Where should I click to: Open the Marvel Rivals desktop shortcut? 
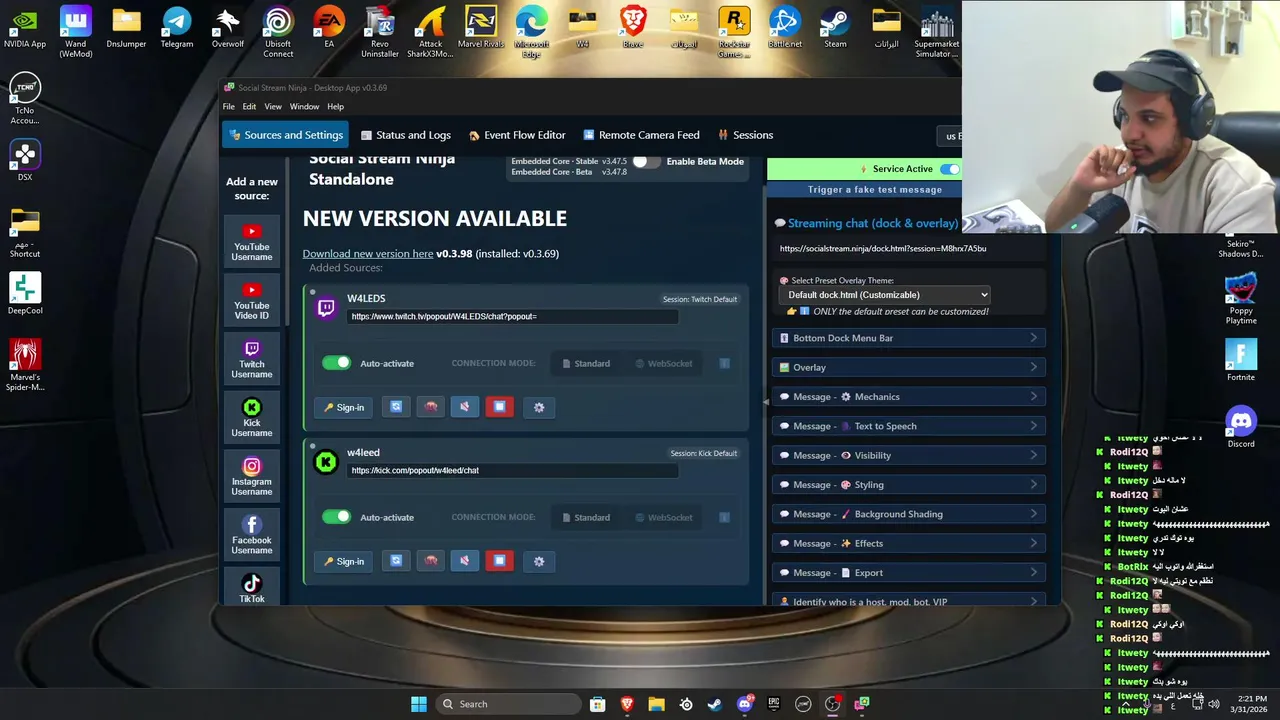(481, 29)
